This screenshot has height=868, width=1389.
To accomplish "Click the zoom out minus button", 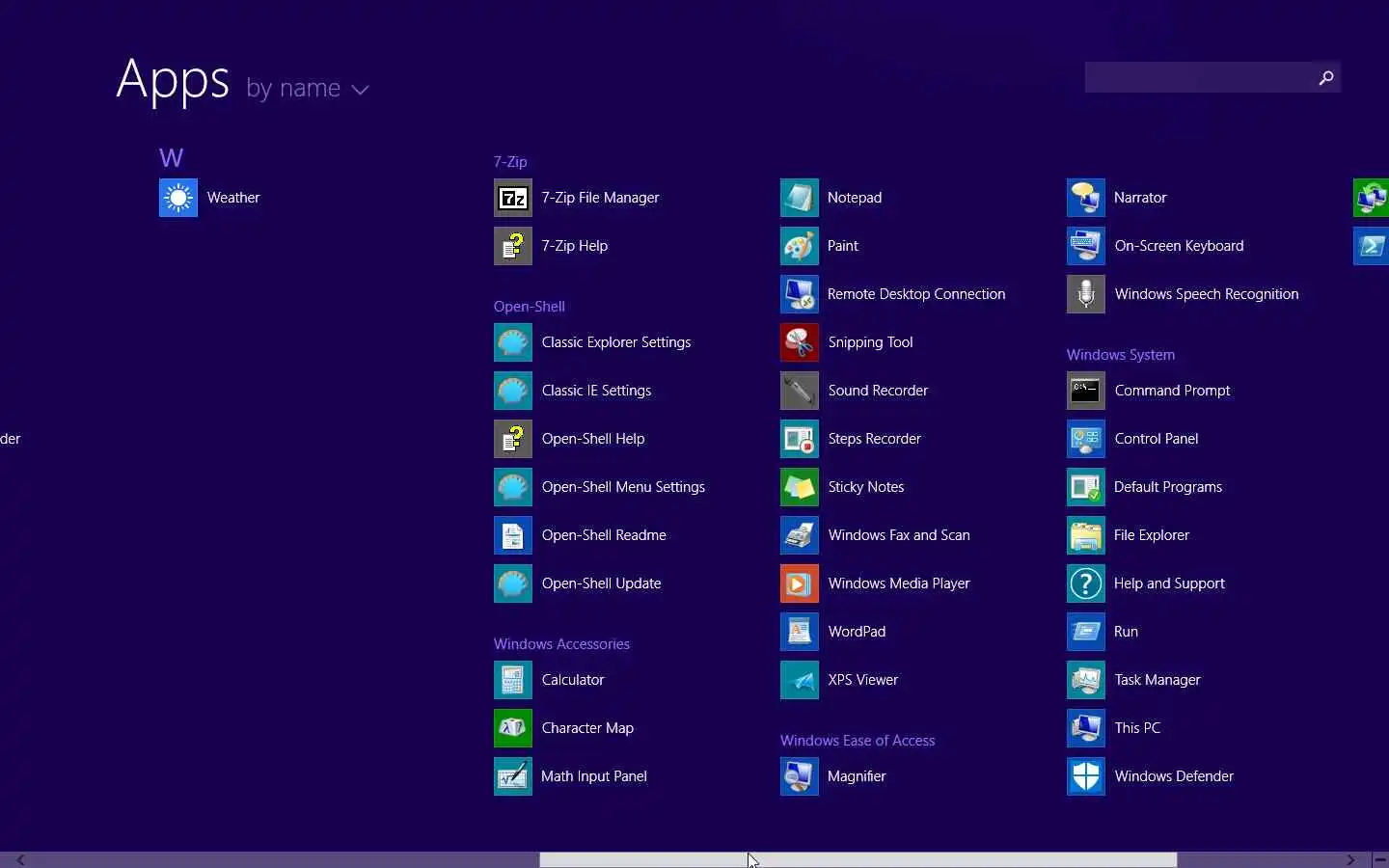I will [x=1380, y=860].
